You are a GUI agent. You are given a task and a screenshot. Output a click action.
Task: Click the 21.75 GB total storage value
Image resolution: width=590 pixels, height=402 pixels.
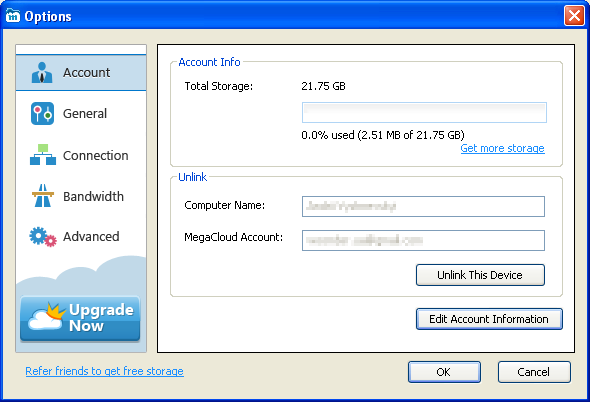[x=323, y=86]
